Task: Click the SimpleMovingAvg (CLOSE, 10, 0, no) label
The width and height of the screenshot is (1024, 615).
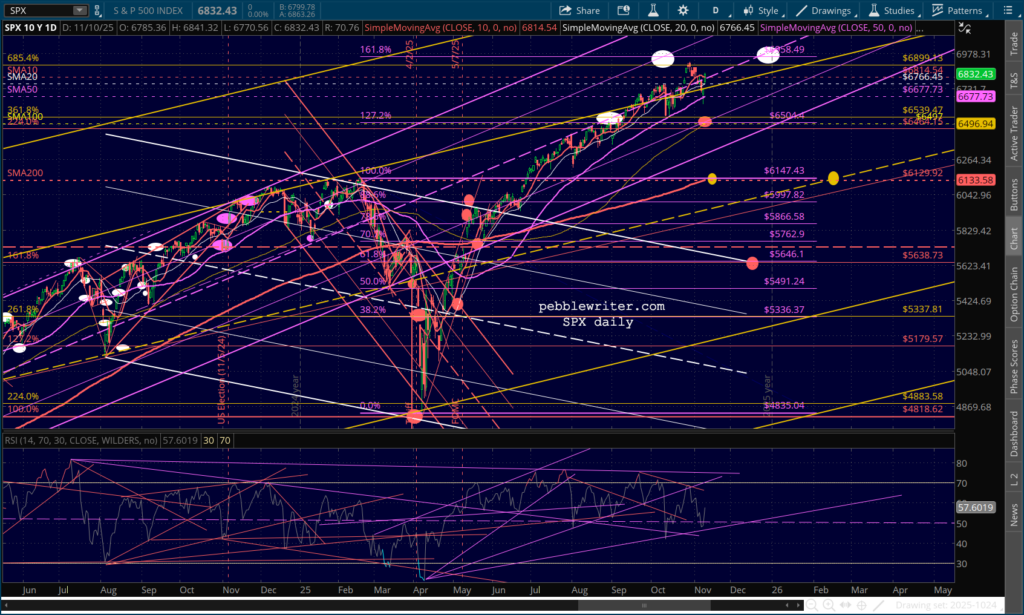Action: (x=441, y=28)
